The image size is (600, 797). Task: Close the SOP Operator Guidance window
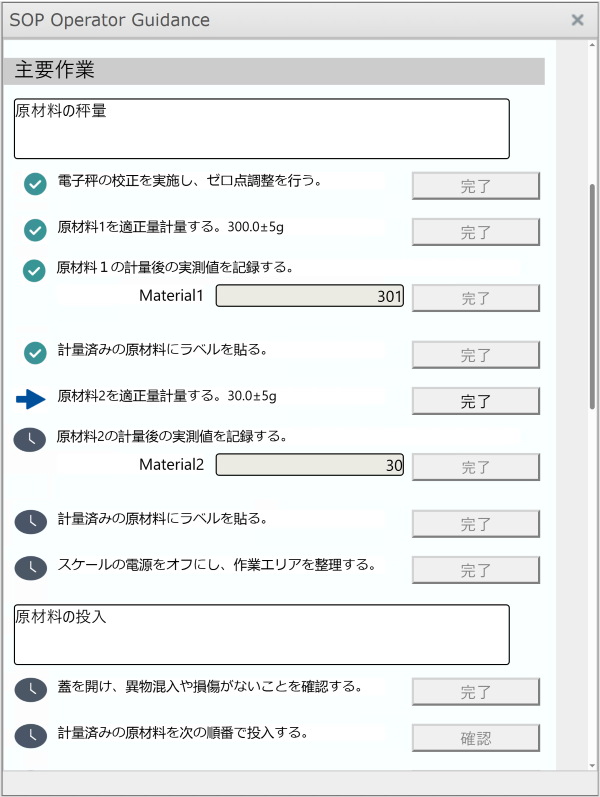pyautogui.click(x=577, y=20)
